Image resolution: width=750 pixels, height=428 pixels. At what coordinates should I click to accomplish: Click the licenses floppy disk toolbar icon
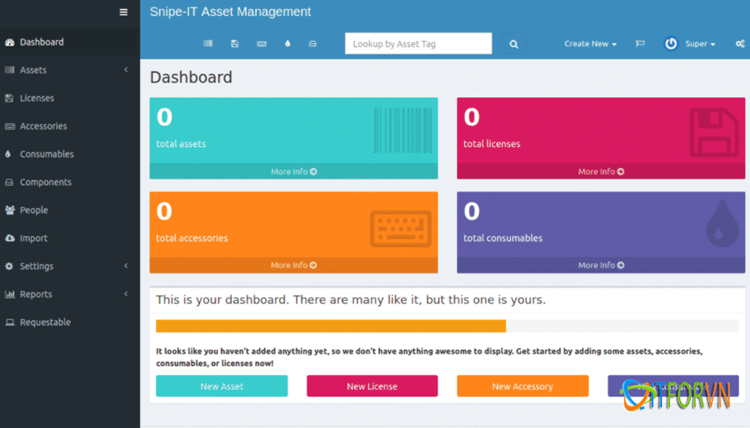235,44
